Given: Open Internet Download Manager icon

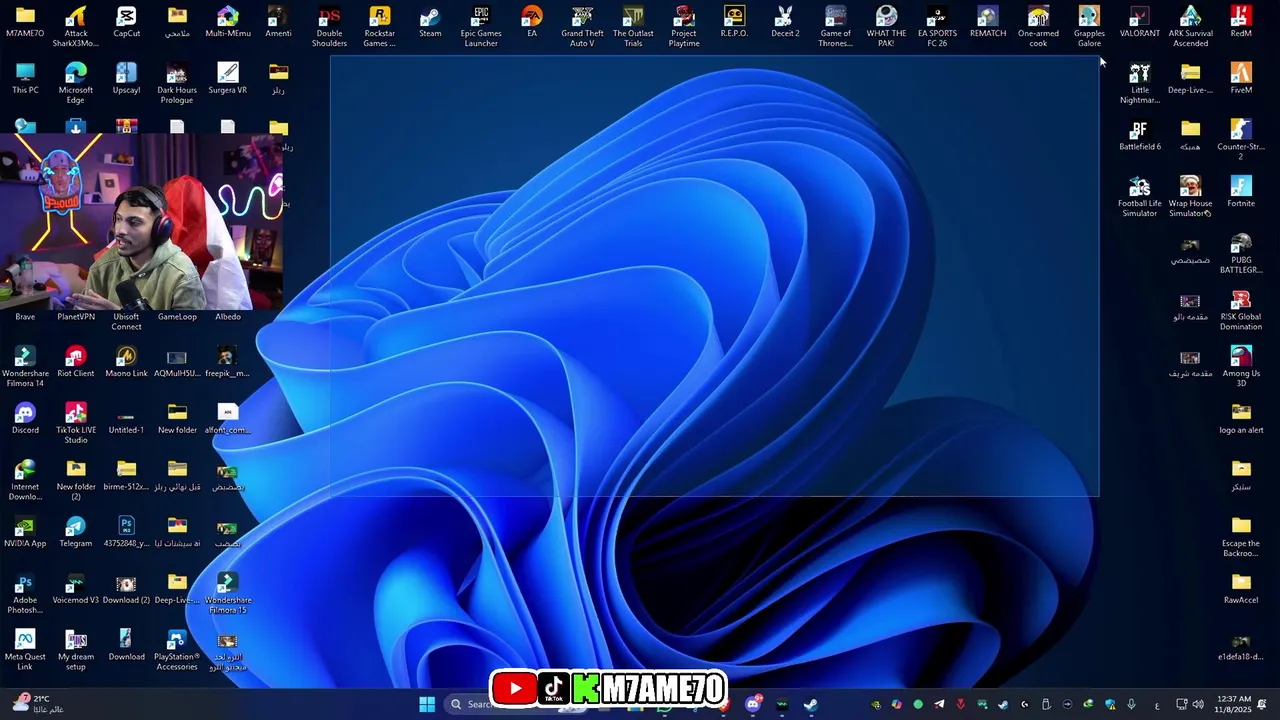Looking at the screenshot, I should pos(25,480).
